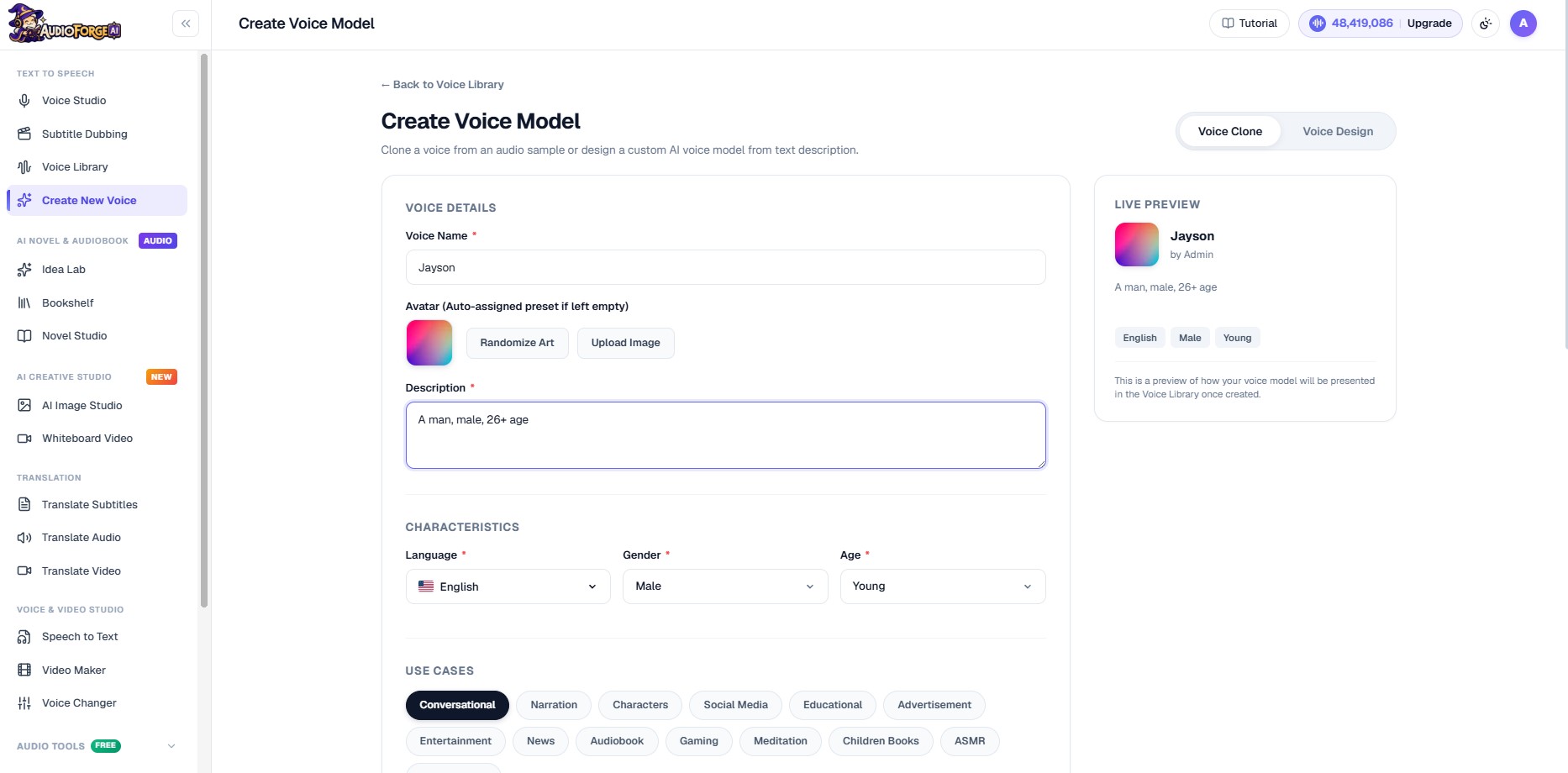Toggle the ASMR use case chip
The width and height of the screenshot is (1568, 773).
tap(970, 741)
